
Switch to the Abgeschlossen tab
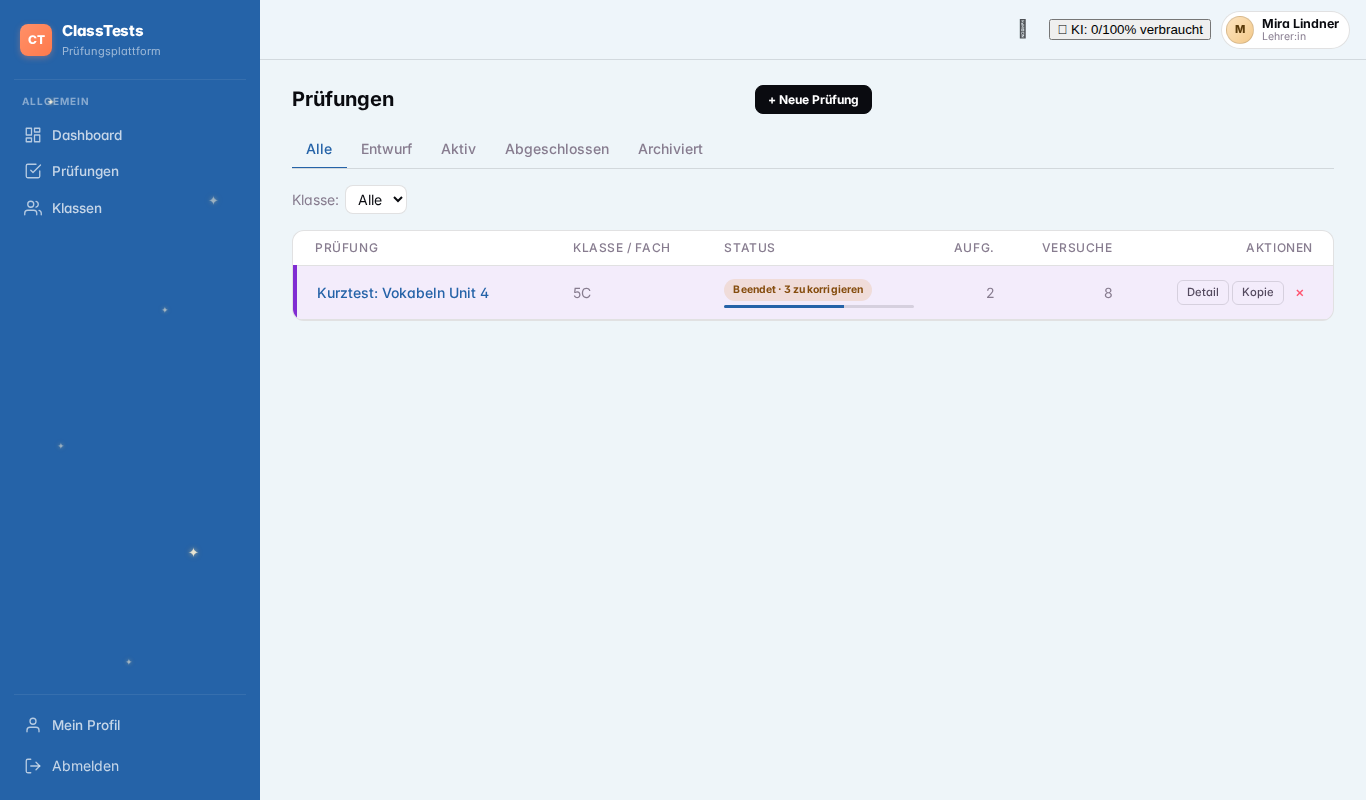click(x=557, y=149)
